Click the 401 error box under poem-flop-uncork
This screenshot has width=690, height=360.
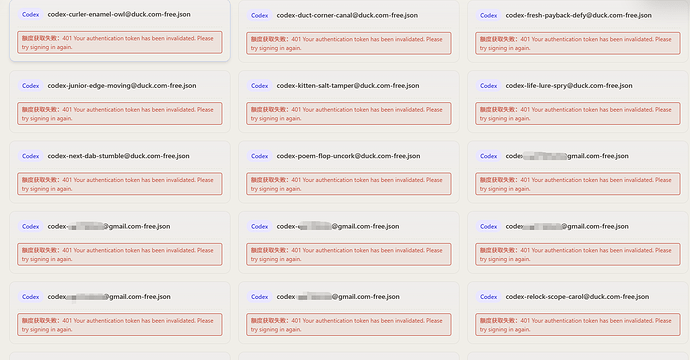tap(349, 184)
